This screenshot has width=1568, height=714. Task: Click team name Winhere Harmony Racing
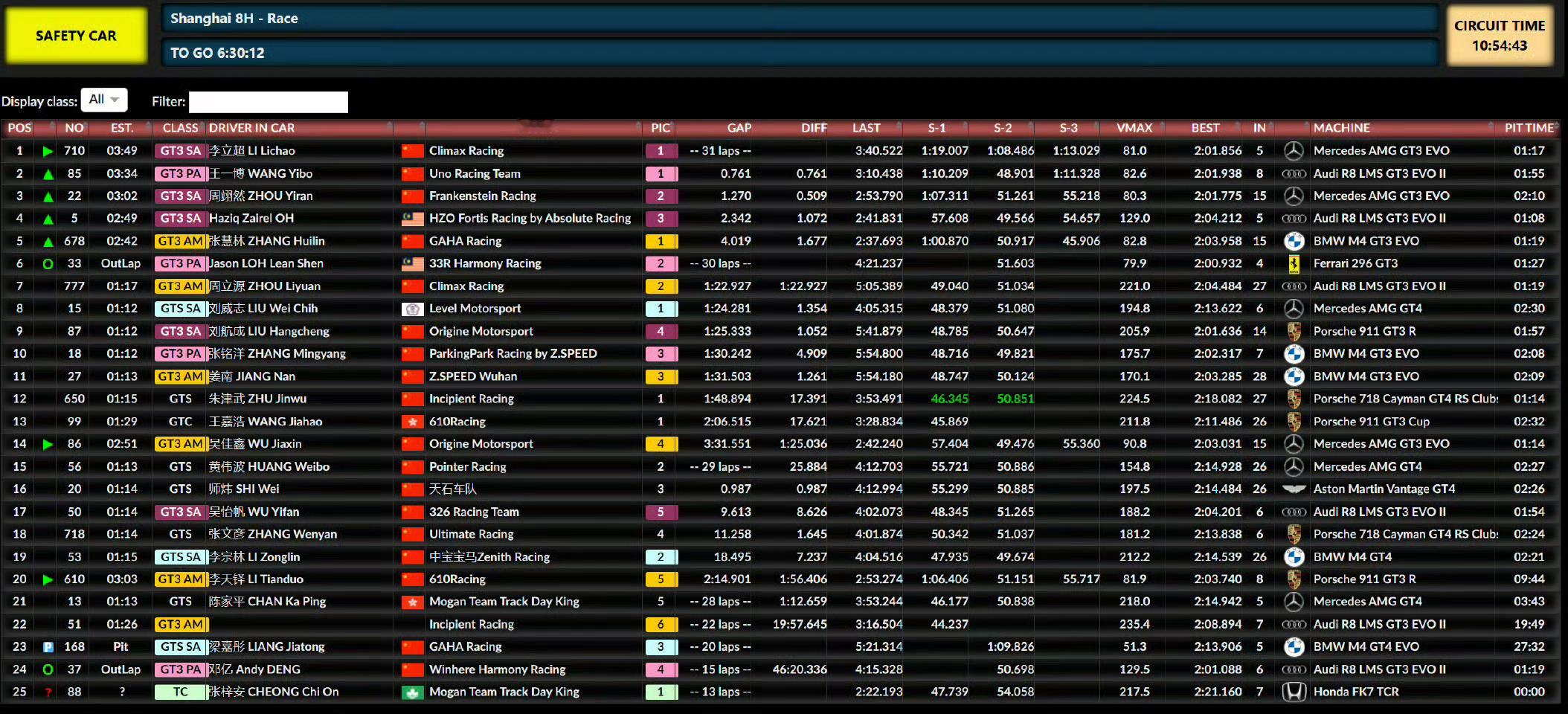(x=498, y=669)
